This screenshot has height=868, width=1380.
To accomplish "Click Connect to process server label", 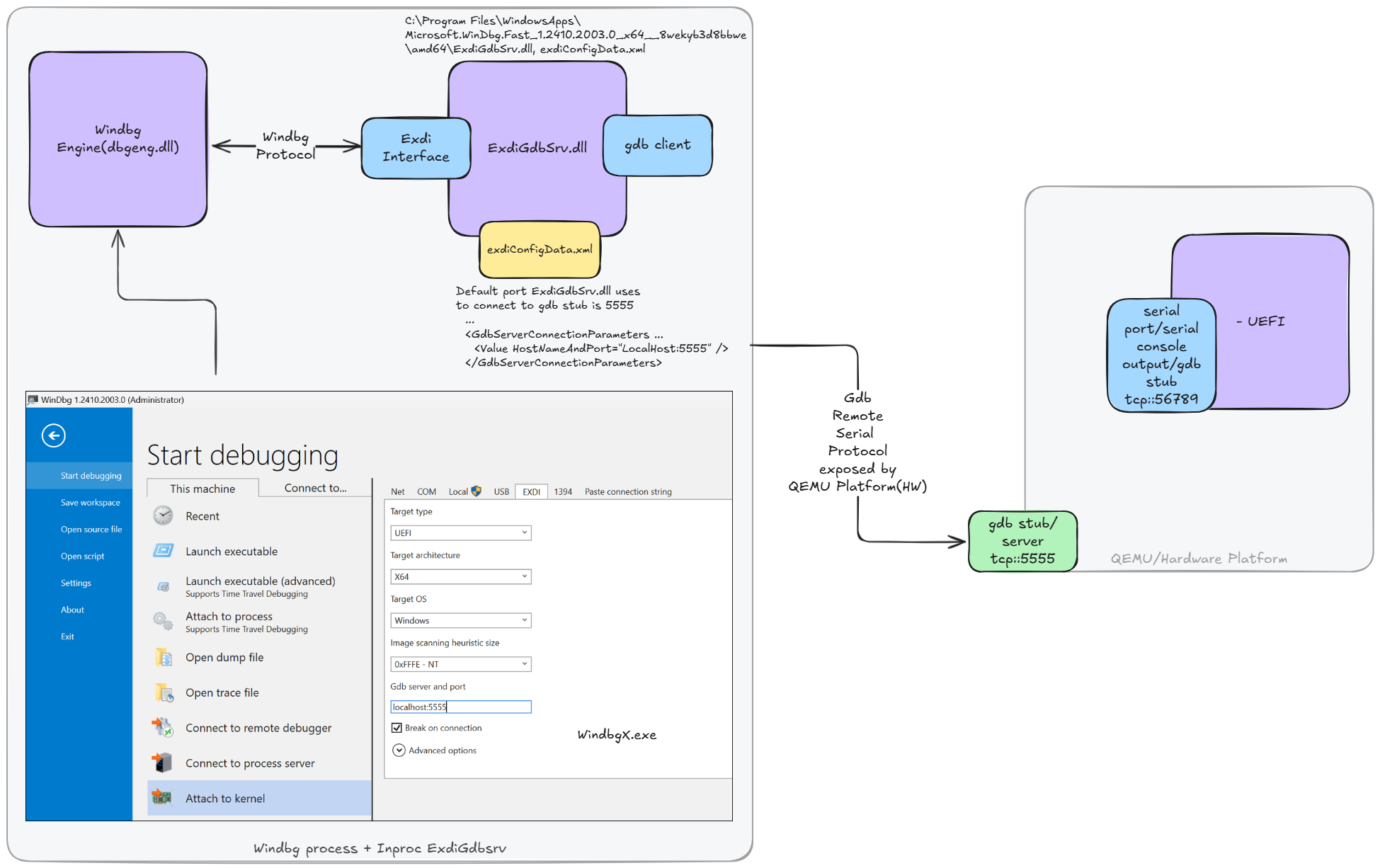I will click(250, 763).
